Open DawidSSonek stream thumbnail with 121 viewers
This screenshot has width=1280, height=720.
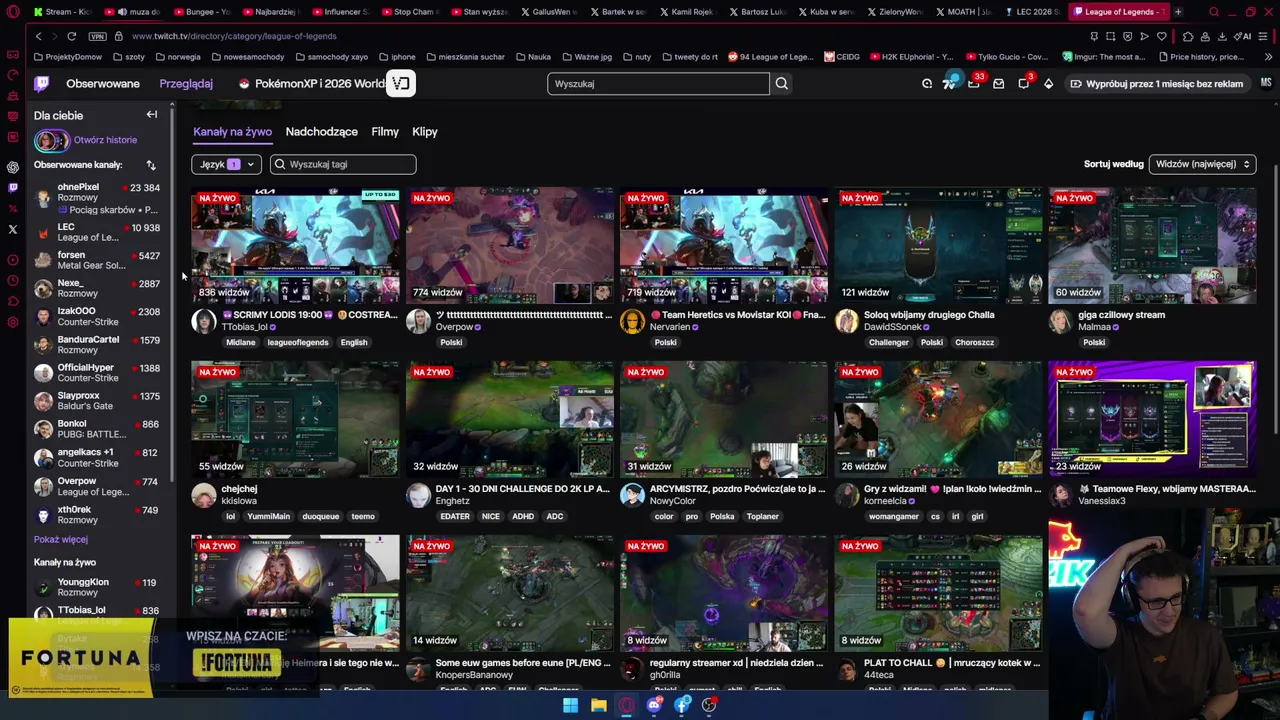937,245
